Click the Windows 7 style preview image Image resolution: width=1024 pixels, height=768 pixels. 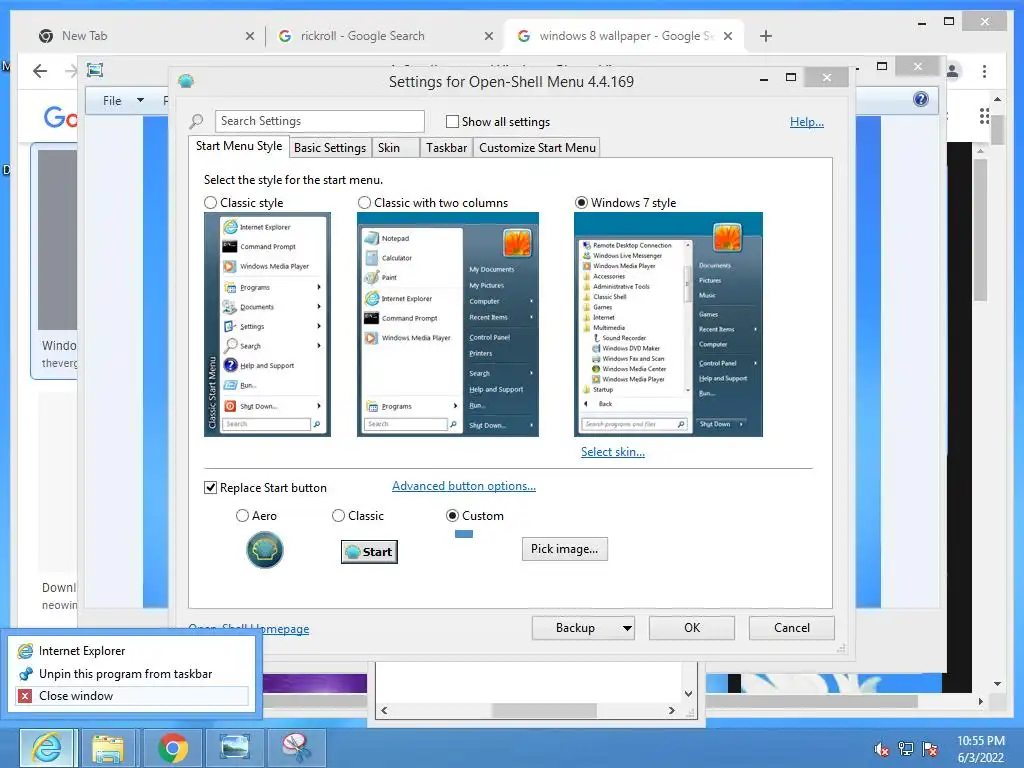668,325
